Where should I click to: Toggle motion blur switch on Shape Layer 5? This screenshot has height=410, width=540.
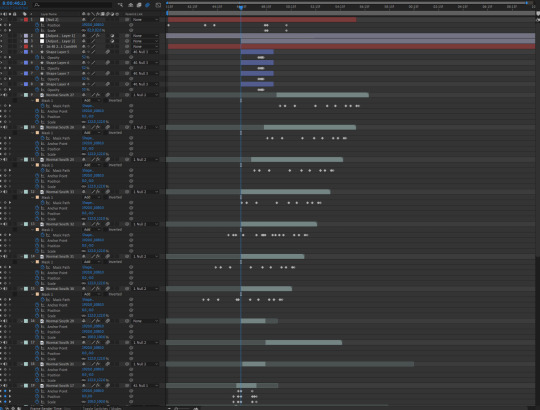click(x=108, y=52)
